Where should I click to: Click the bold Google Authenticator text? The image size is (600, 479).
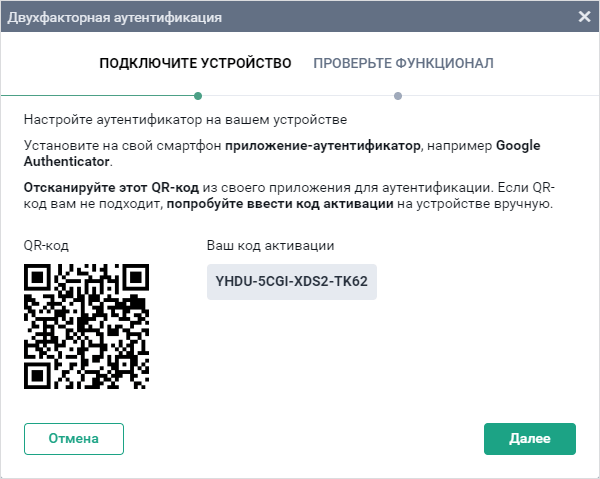(x=67, y=161)
